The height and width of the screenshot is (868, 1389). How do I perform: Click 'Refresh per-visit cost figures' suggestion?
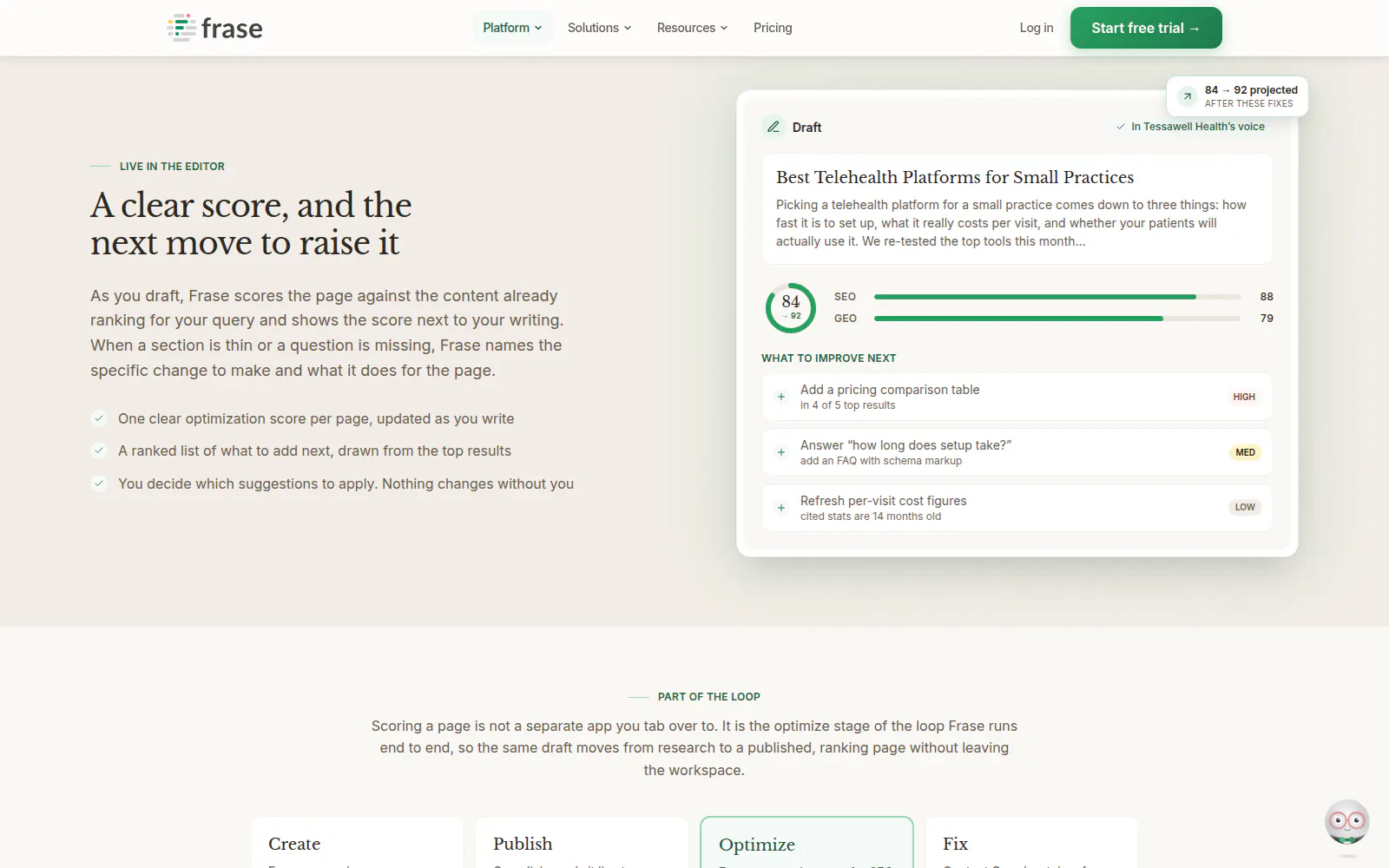pyautogui.click(x=1017, y=508)
